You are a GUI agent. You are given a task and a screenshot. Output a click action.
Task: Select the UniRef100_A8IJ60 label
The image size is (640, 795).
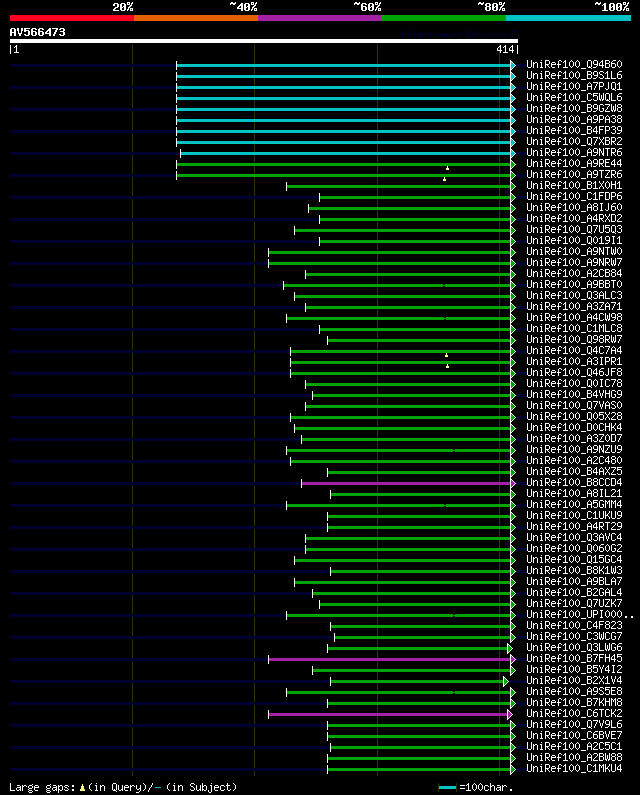(574, 207)
